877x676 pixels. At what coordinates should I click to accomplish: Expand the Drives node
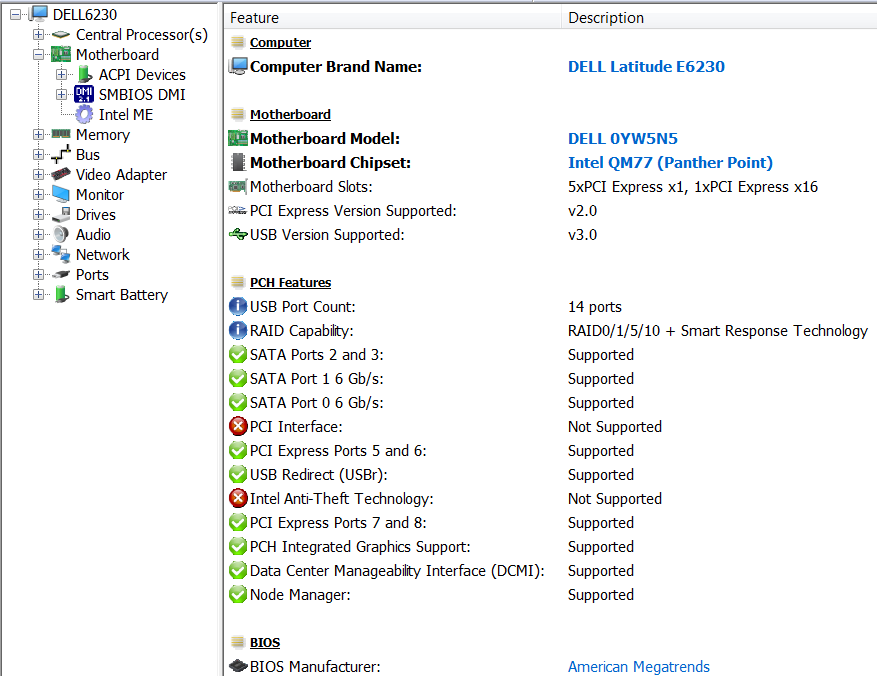(38, 215)
